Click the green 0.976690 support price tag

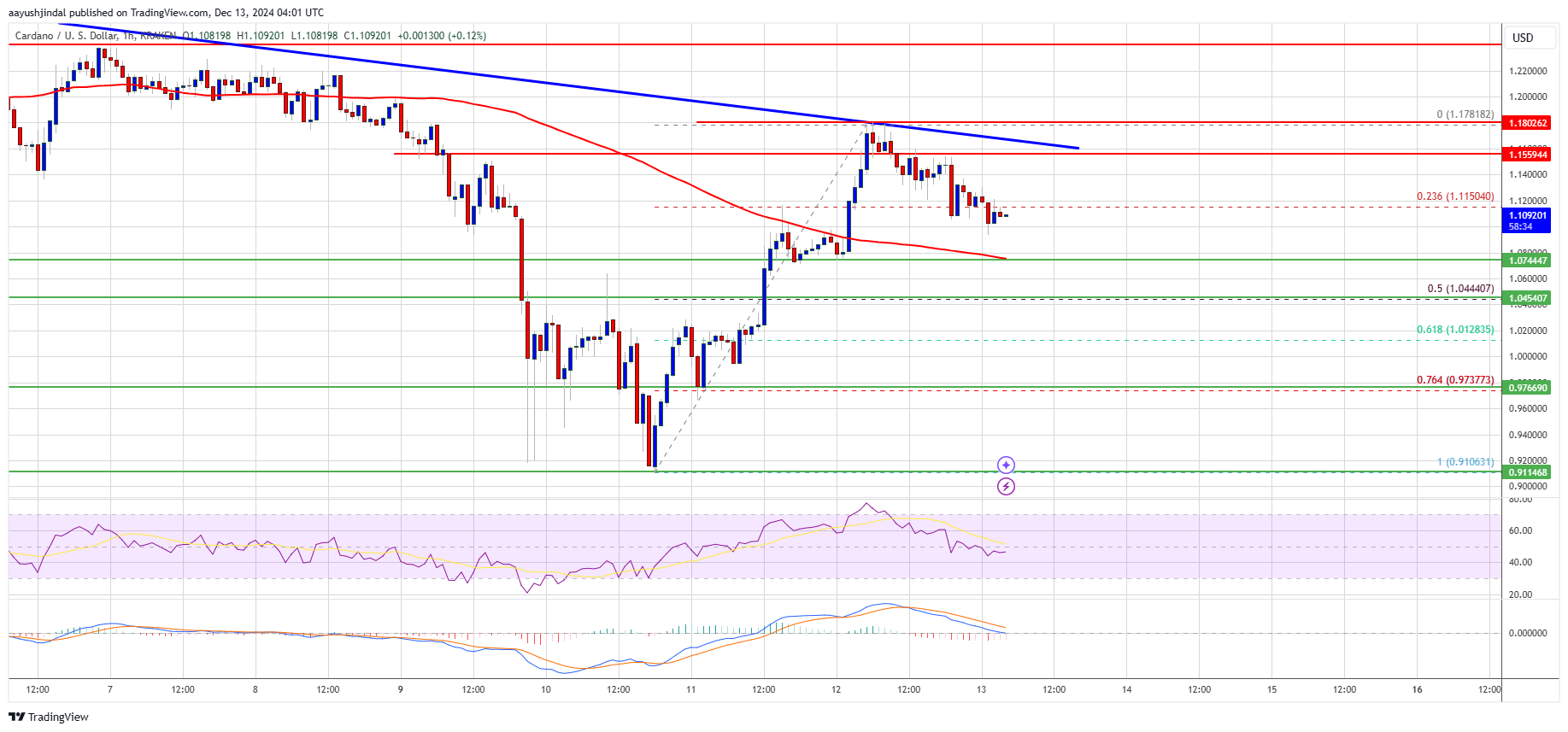pyautogui.click(x=1527, y=388)
